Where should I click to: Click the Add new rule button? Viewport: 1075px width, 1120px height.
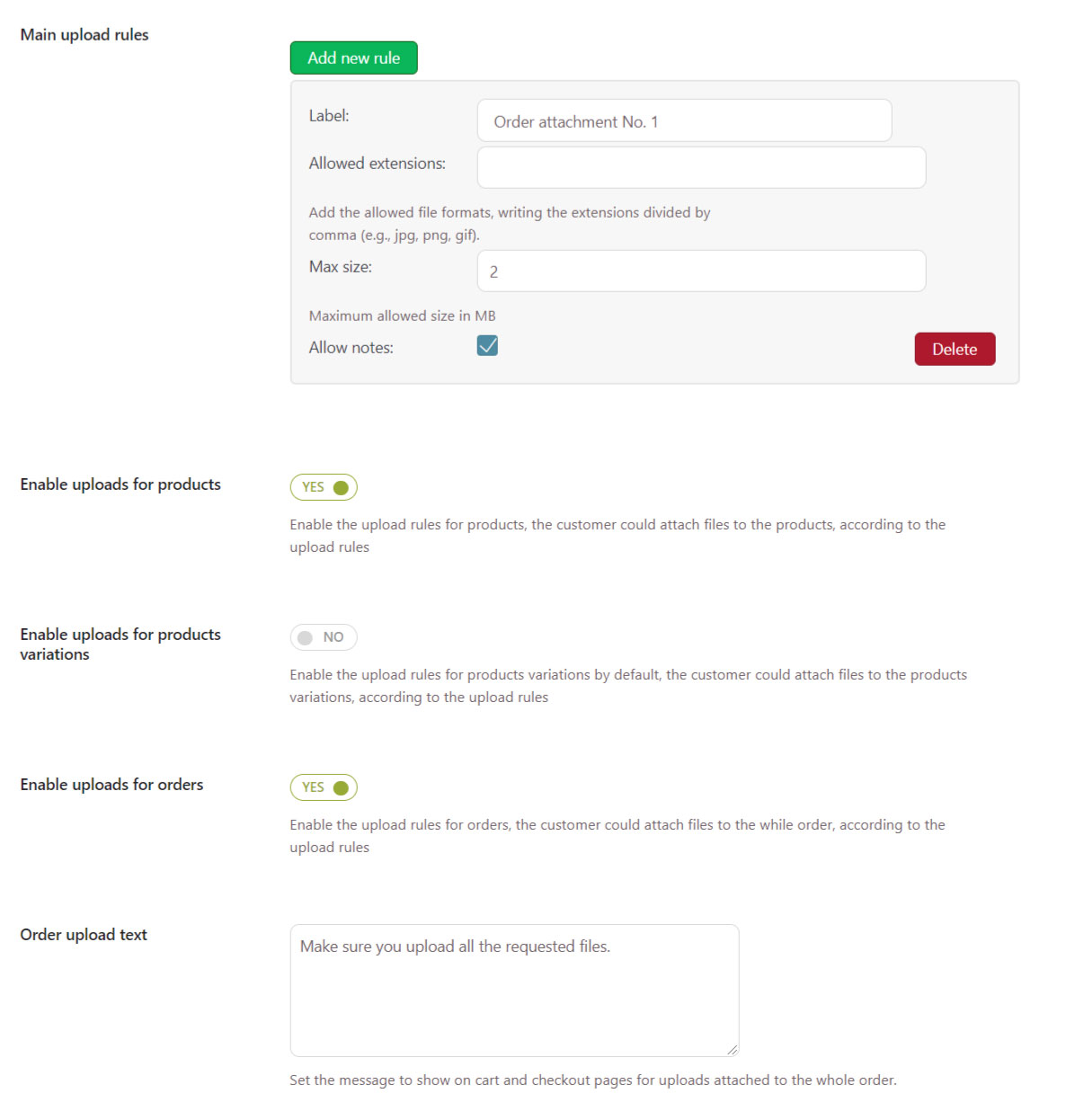(x=353, y=58)
